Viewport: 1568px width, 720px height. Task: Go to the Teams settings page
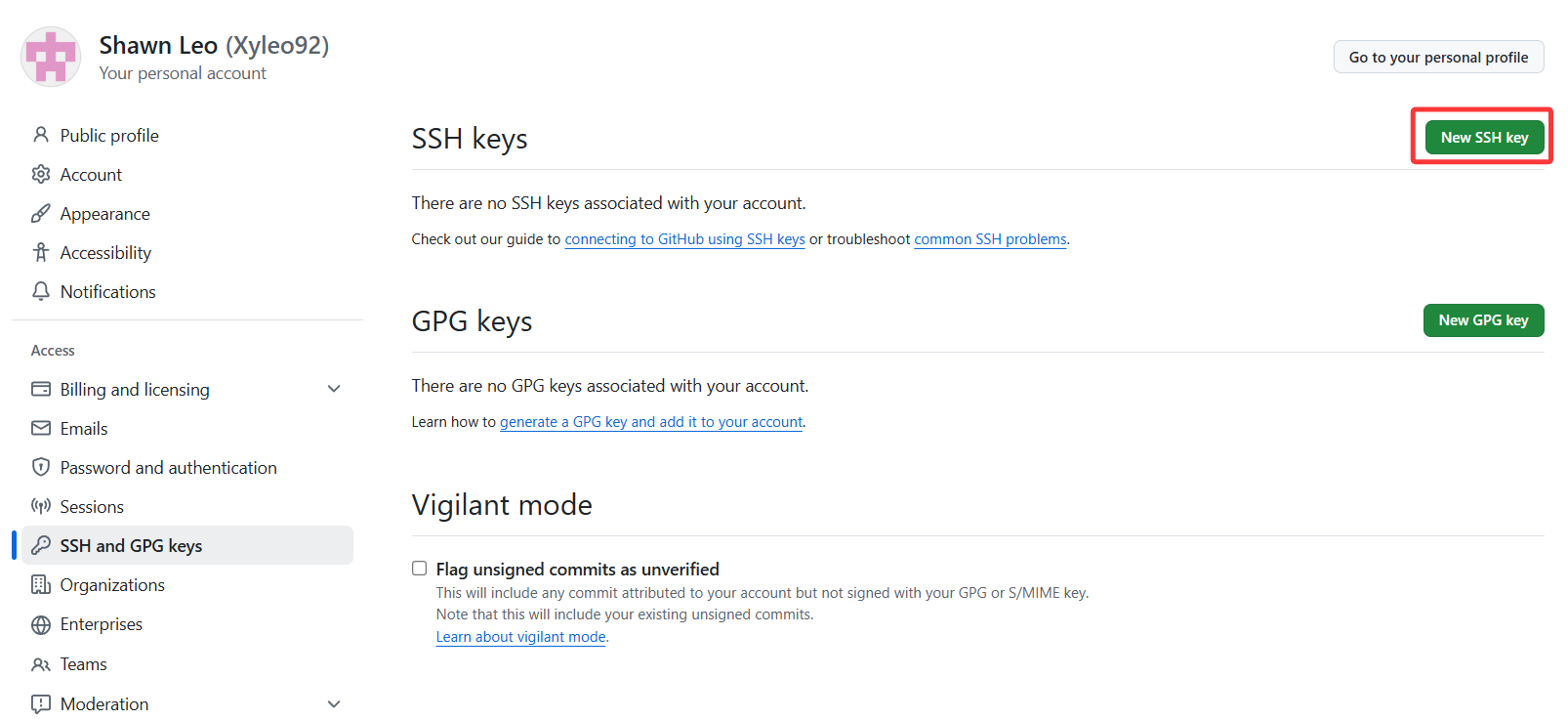[83, 664]
